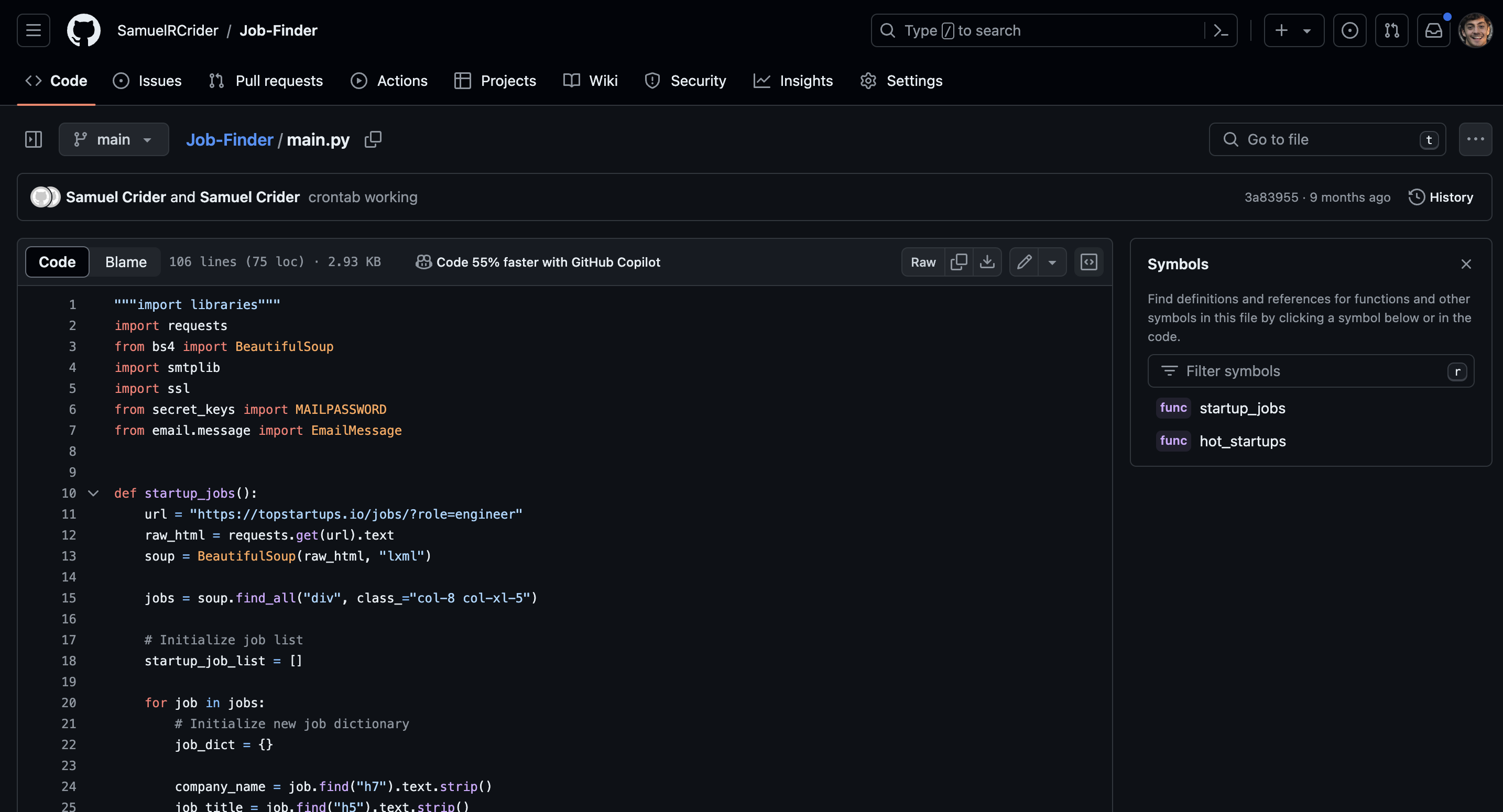Go to GitHub homepage logo
Viewport: 1503px width, 812px height.
(83, 30)
